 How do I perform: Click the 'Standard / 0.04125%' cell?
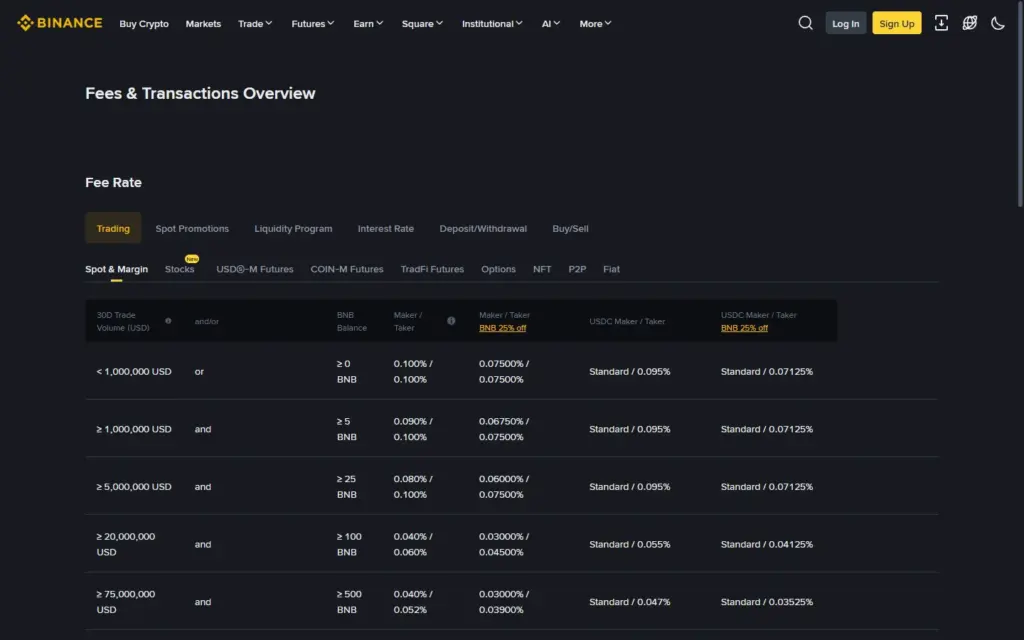tap(767, 544)
